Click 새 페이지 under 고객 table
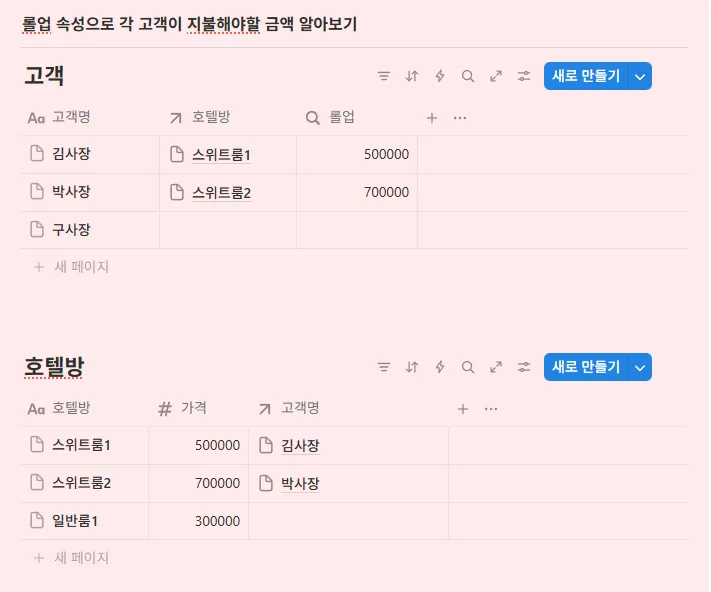The height and width of the screenshot is (592, 711). point(72,267)
